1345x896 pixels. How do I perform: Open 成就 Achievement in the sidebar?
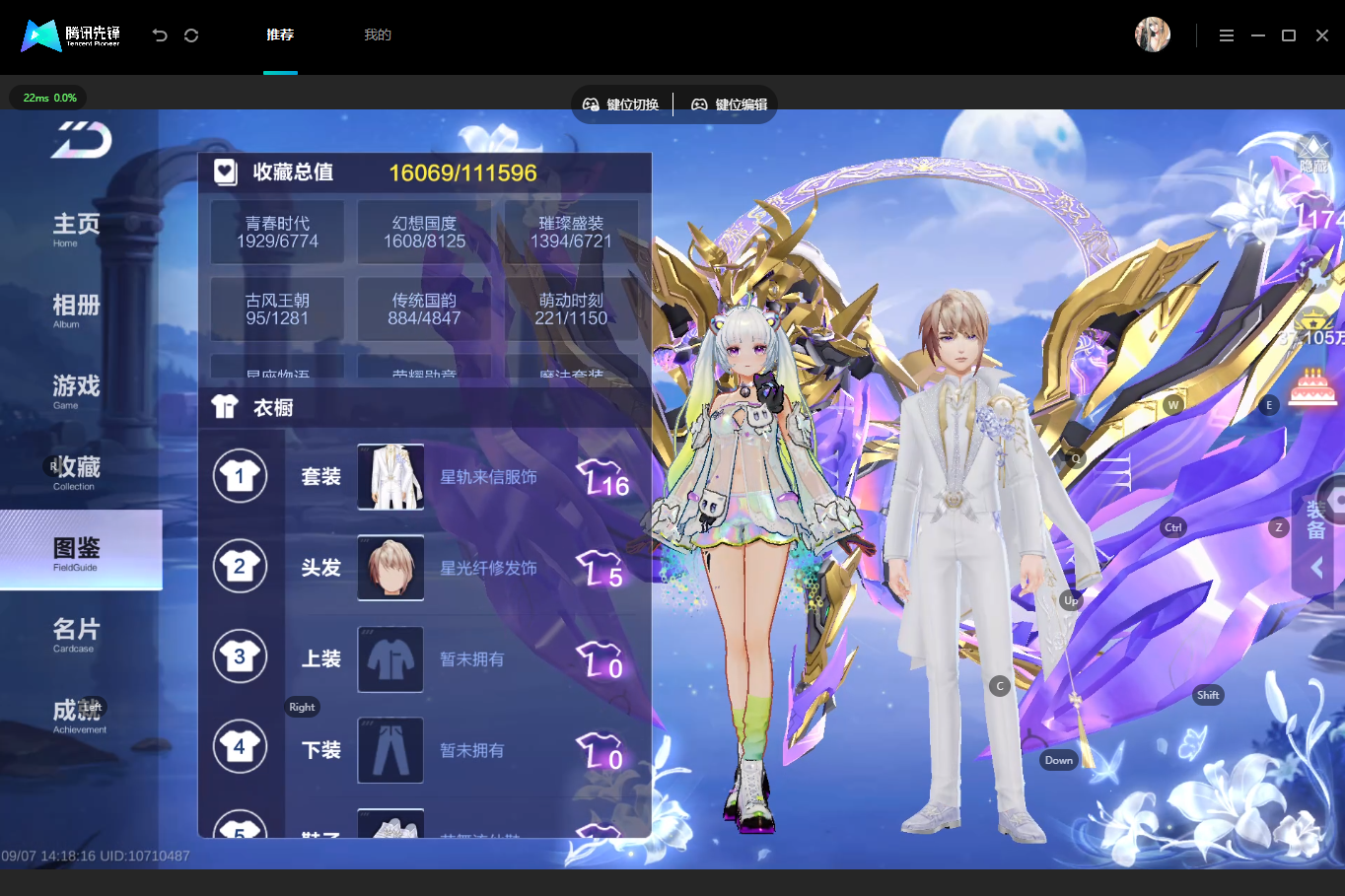click(79, 716)
